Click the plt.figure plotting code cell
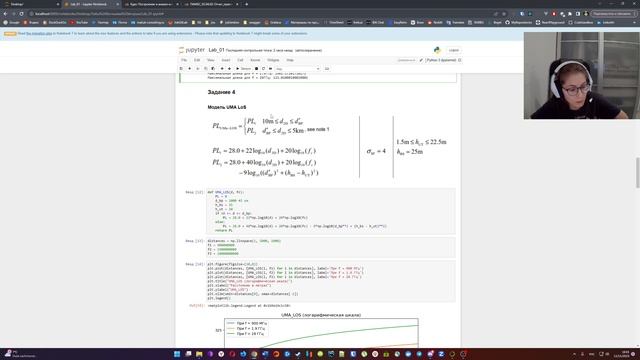640x360 pixels. pos(331,281)
